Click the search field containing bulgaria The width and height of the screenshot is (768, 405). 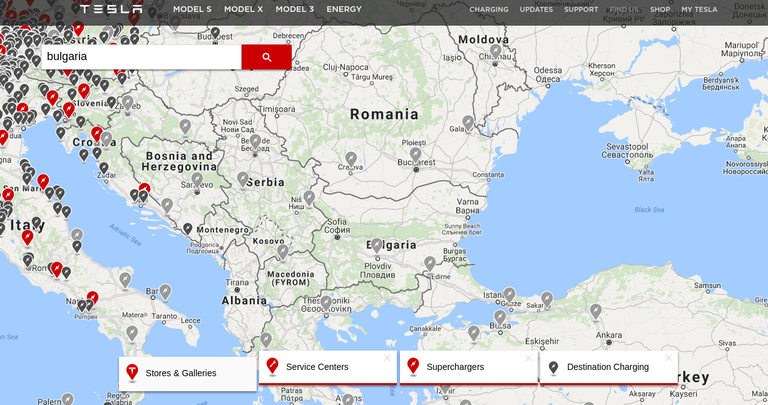pyautogui.click(x=140, y=57)
